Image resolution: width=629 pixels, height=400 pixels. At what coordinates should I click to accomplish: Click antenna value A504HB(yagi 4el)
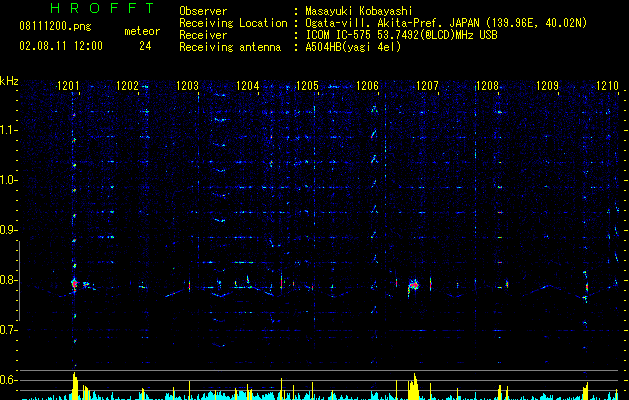pyautogui.click(x=353, y=47)
